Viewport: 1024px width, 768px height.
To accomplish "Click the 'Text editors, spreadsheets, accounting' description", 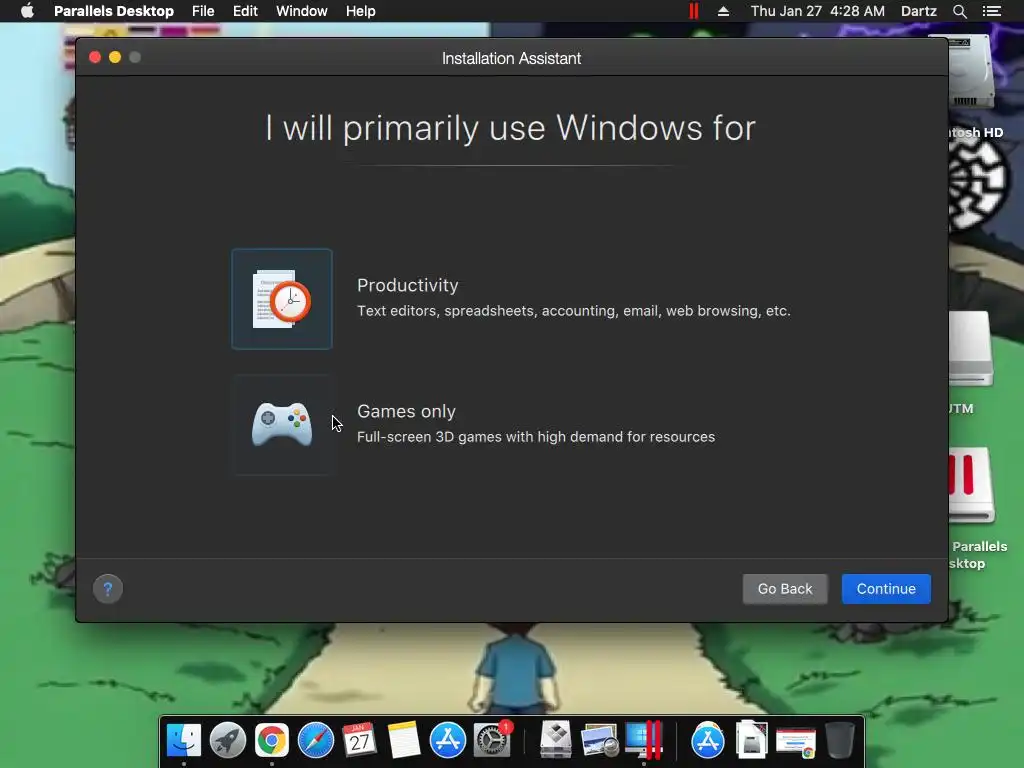I will [x=573, y=311].
